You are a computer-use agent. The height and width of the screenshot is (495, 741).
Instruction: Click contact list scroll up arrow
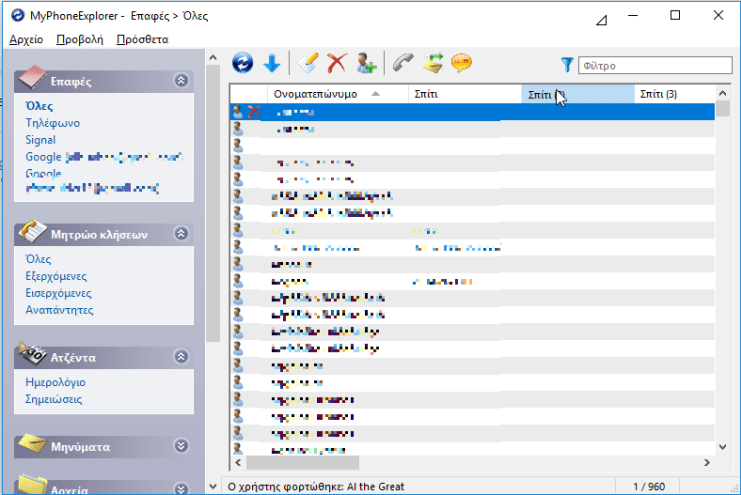pos(722,93)
